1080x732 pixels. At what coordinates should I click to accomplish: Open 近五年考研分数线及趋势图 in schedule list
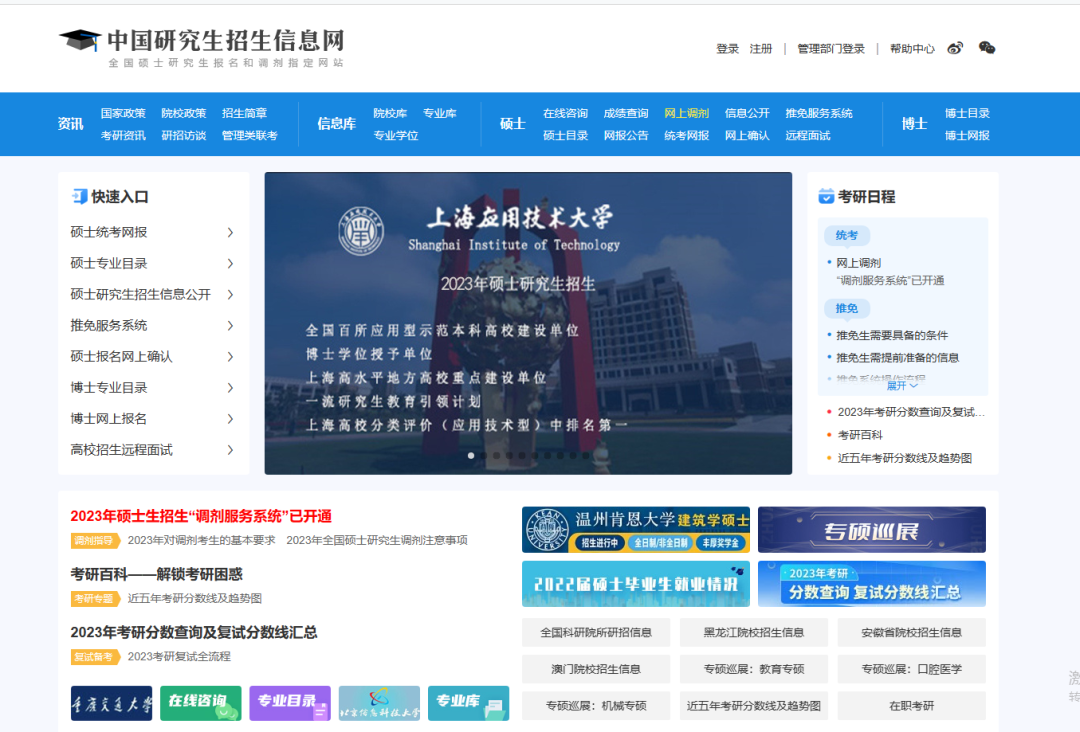tap(904, 458)
